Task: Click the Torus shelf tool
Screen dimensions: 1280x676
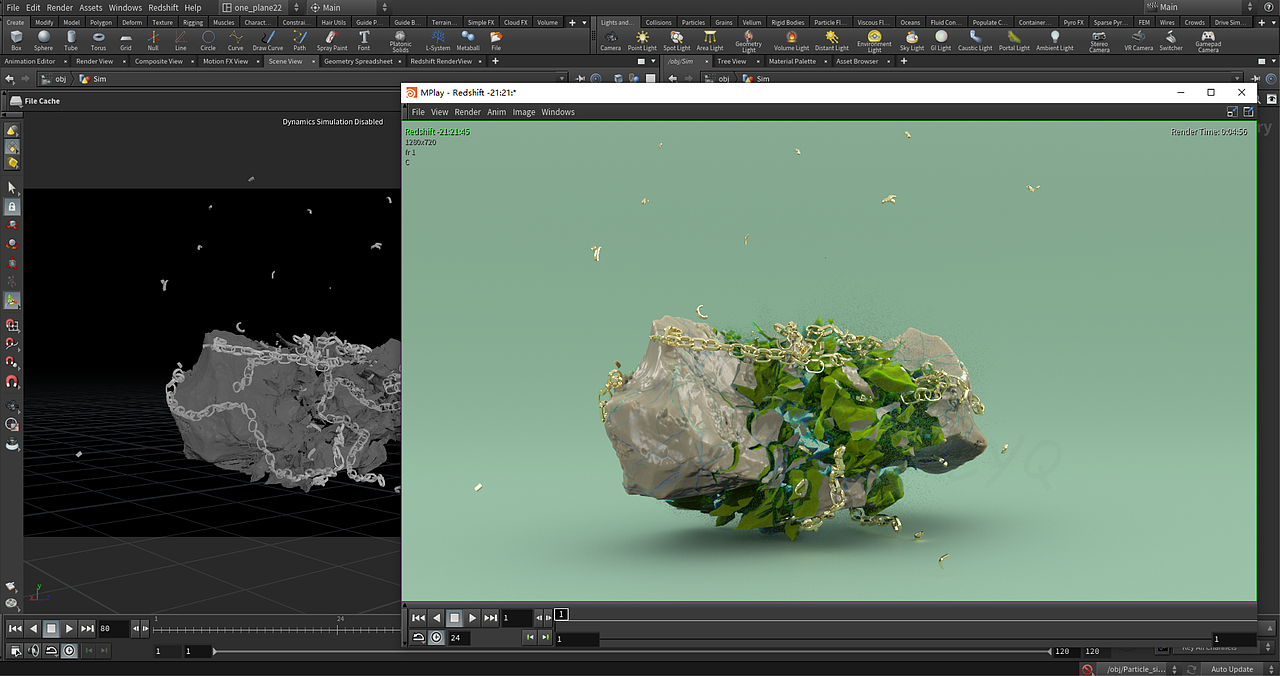Action: [98, 40]
